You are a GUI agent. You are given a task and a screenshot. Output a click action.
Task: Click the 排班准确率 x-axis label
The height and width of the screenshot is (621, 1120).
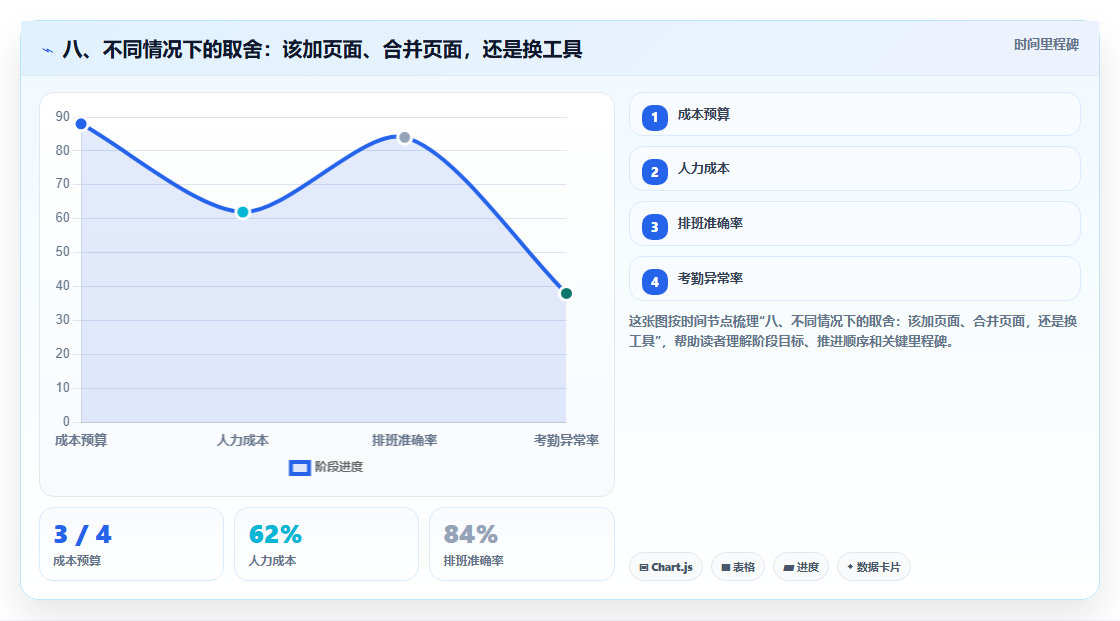click(404, 441)
